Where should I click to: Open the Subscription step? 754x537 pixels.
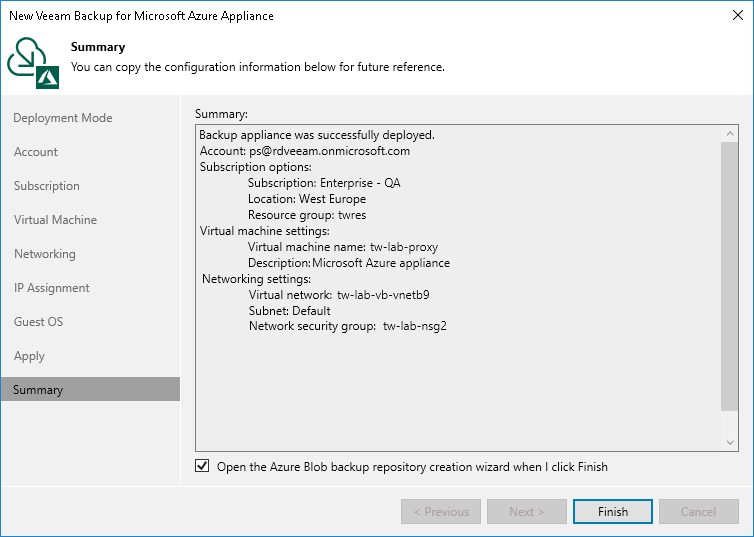click(x=47, y=186)
